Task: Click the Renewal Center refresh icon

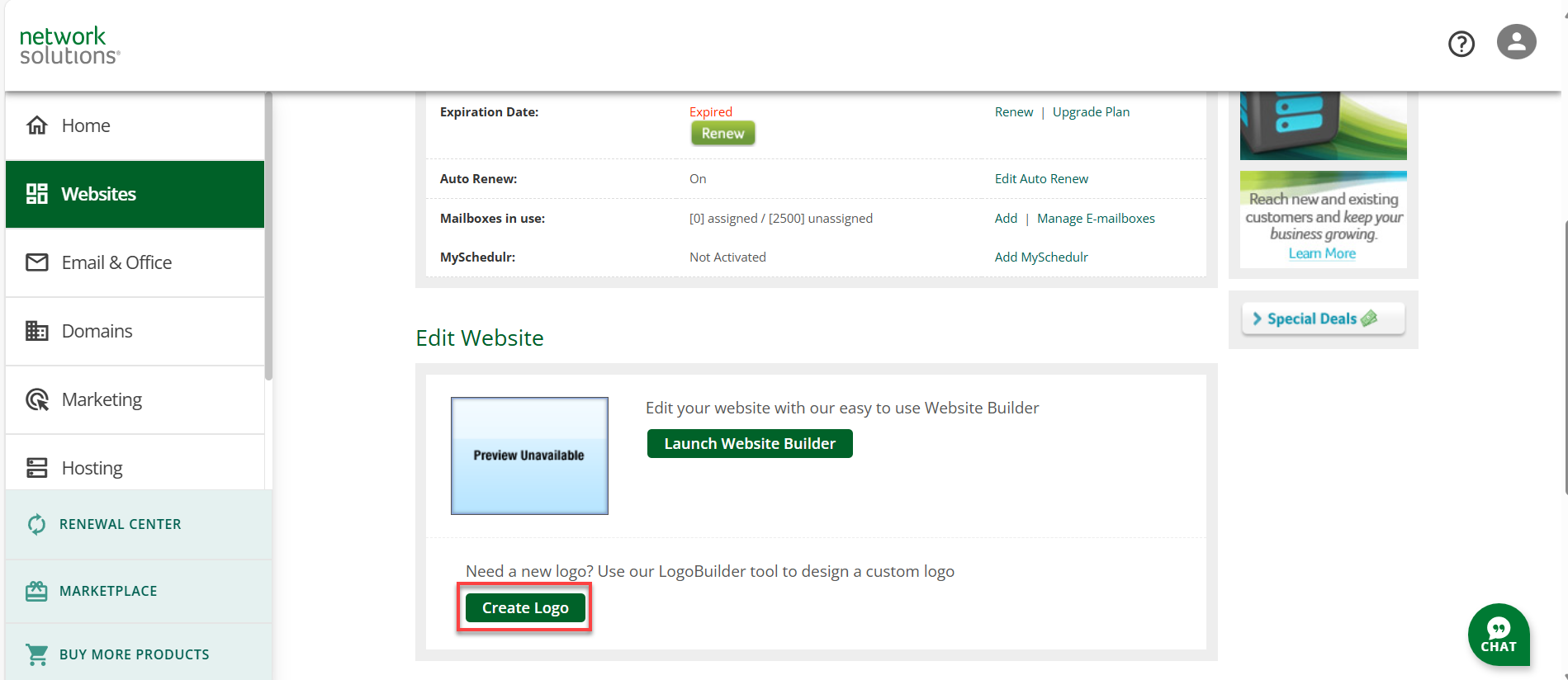Action: [x=36, y=524]
